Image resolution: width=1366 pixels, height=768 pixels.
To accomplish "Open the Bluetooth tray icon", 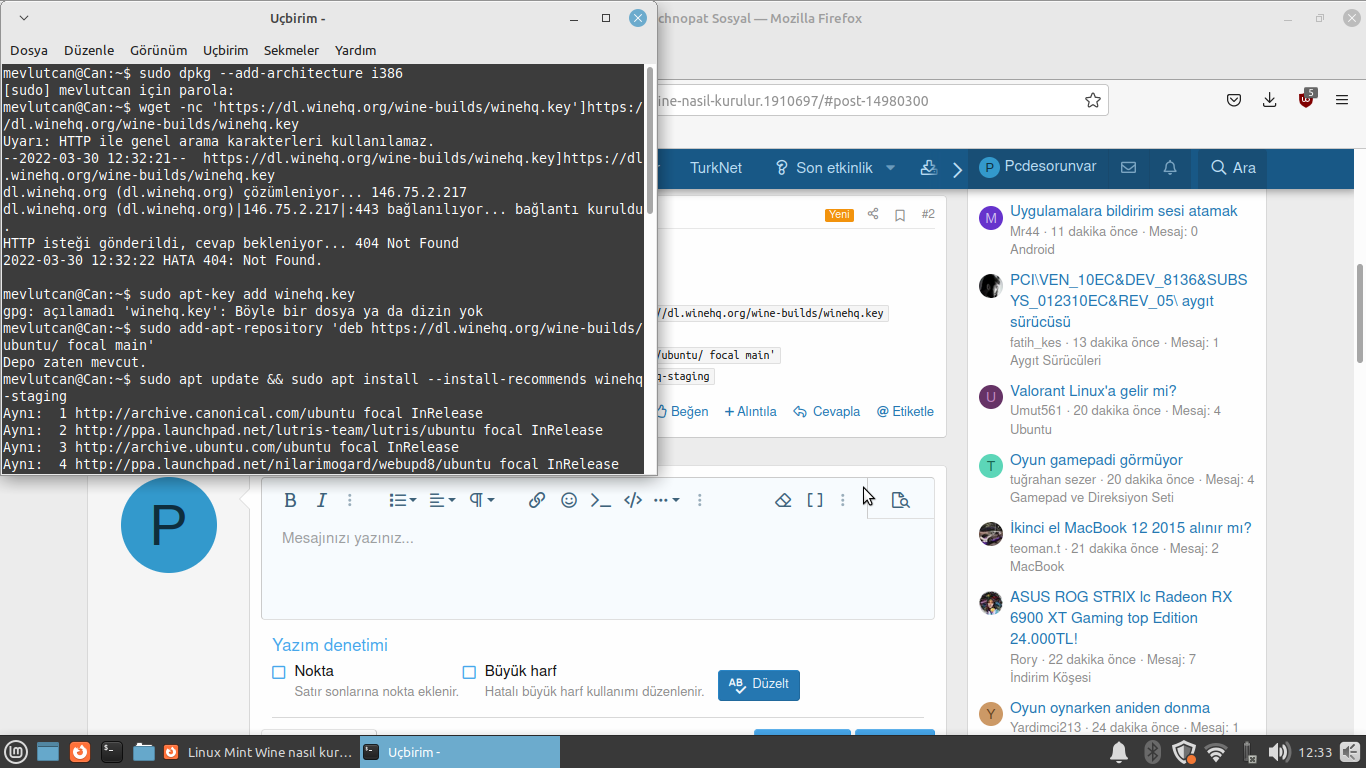I will coord(1151,752).
